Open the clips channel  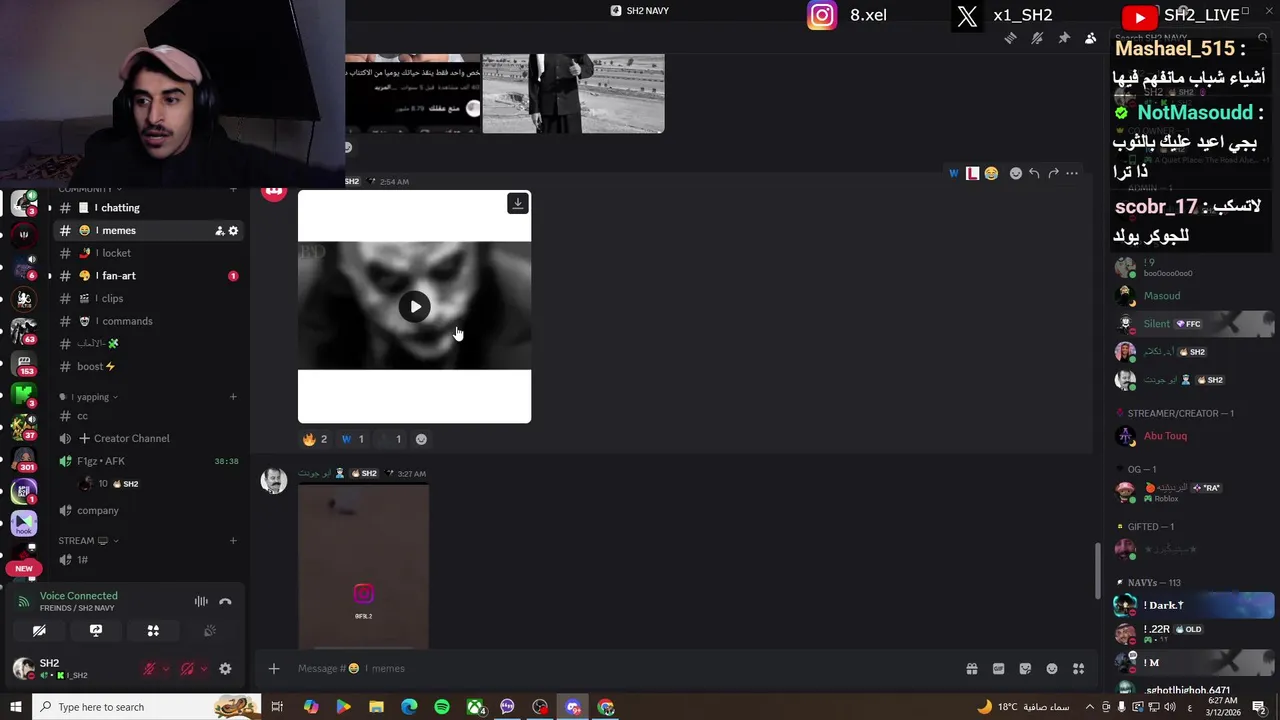tap(150, 298)
